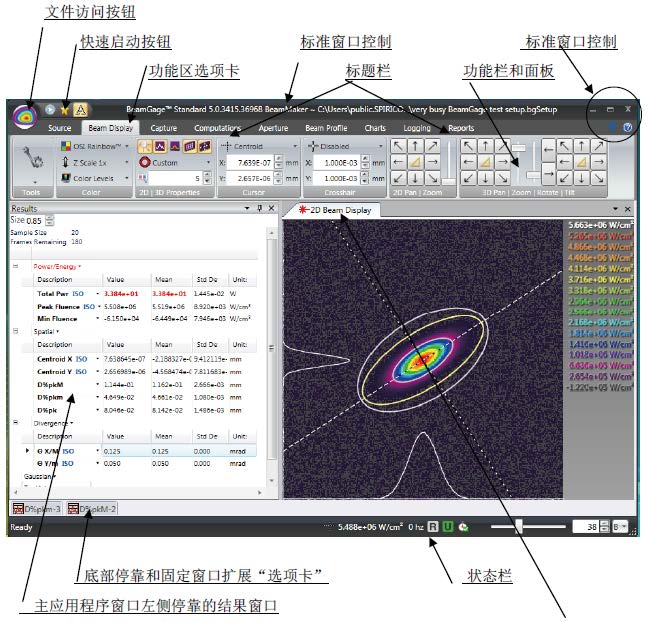Expand the Z Scale 1x dropdown
This screenshot has width=651, height=622.
126,162
